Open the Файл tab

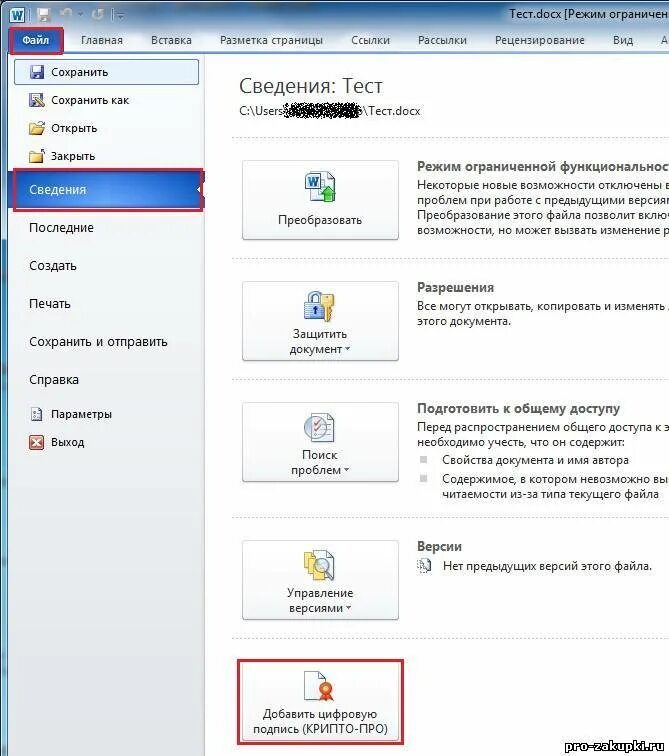(36, 40)
